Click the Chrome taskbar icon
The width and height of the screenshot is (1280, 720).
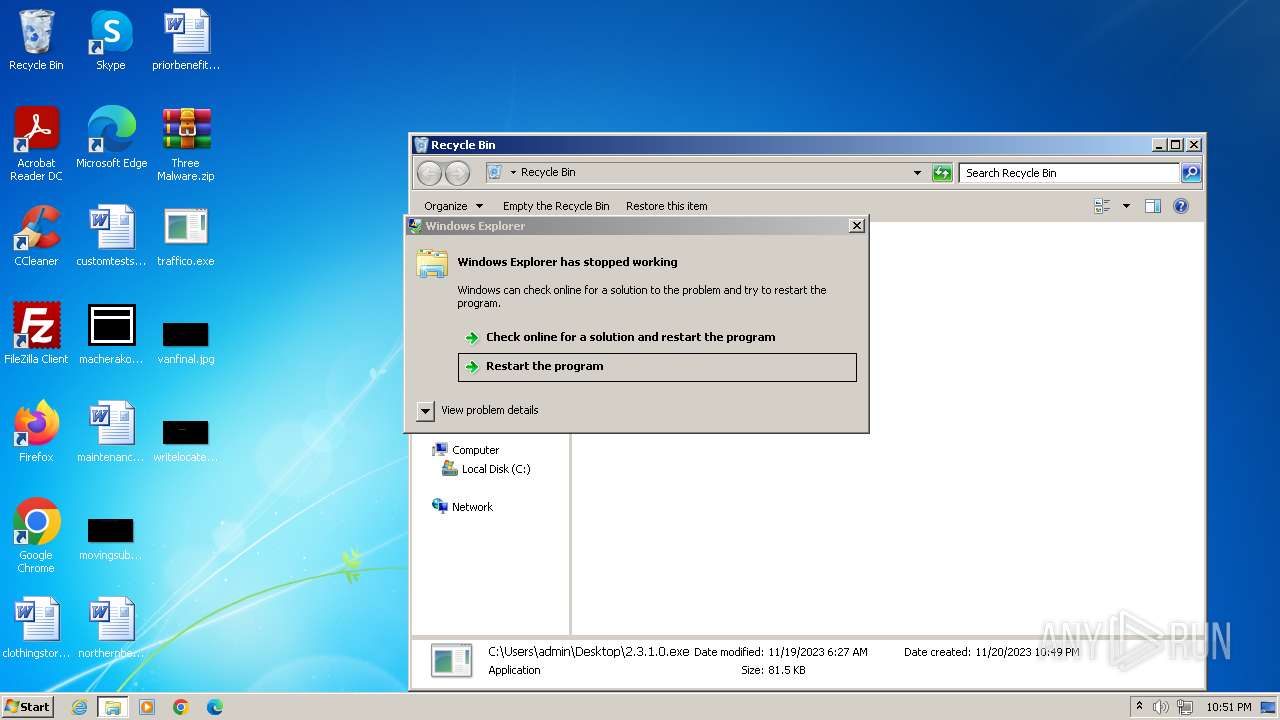tap(181, 707)
